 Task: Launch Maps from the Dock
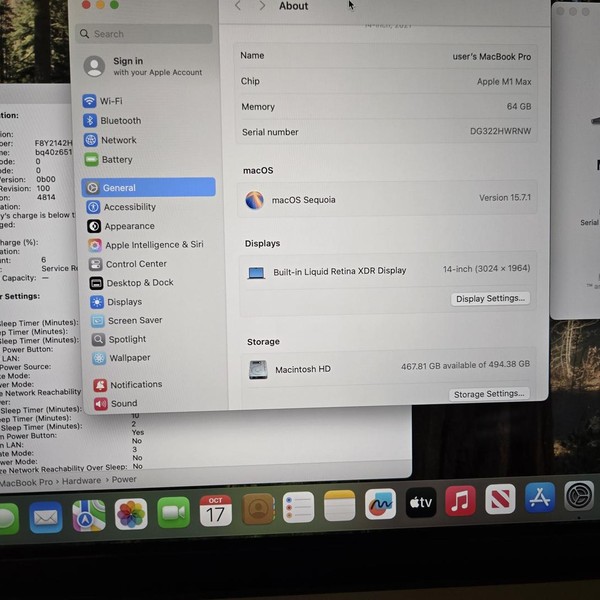(89, 516)
